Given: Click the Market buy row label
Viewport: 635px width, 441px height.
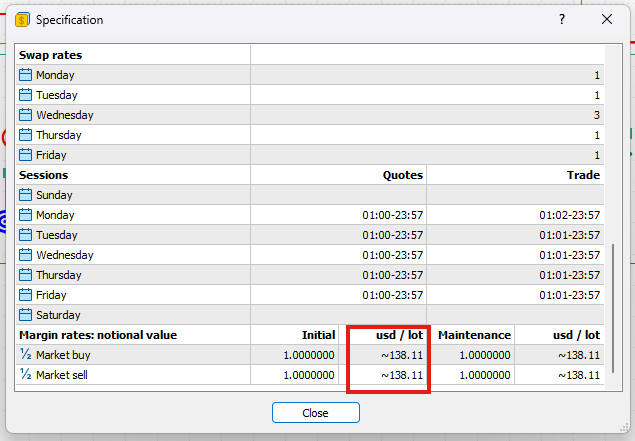Looking at the screenshot, I should pos(63,355).
